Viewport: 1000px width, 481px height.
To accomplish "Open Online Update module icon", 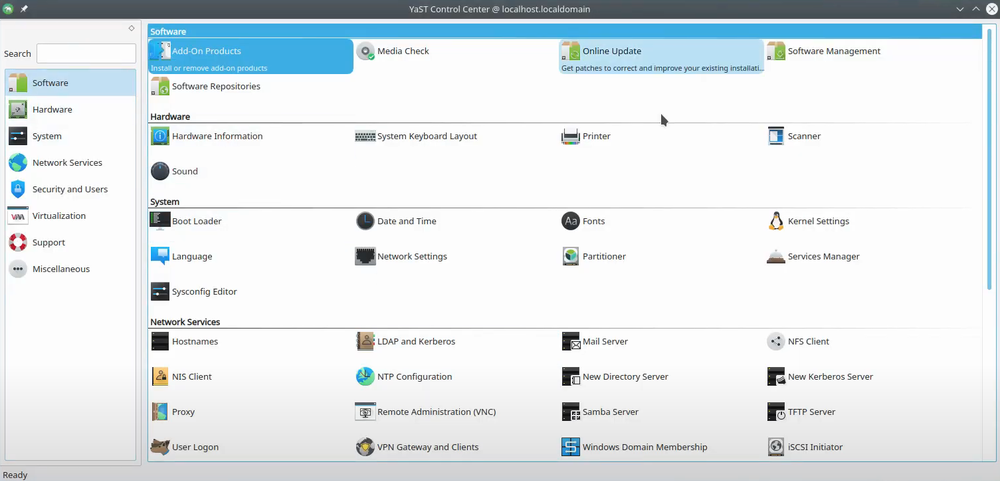I will click(x=571, y=51).
